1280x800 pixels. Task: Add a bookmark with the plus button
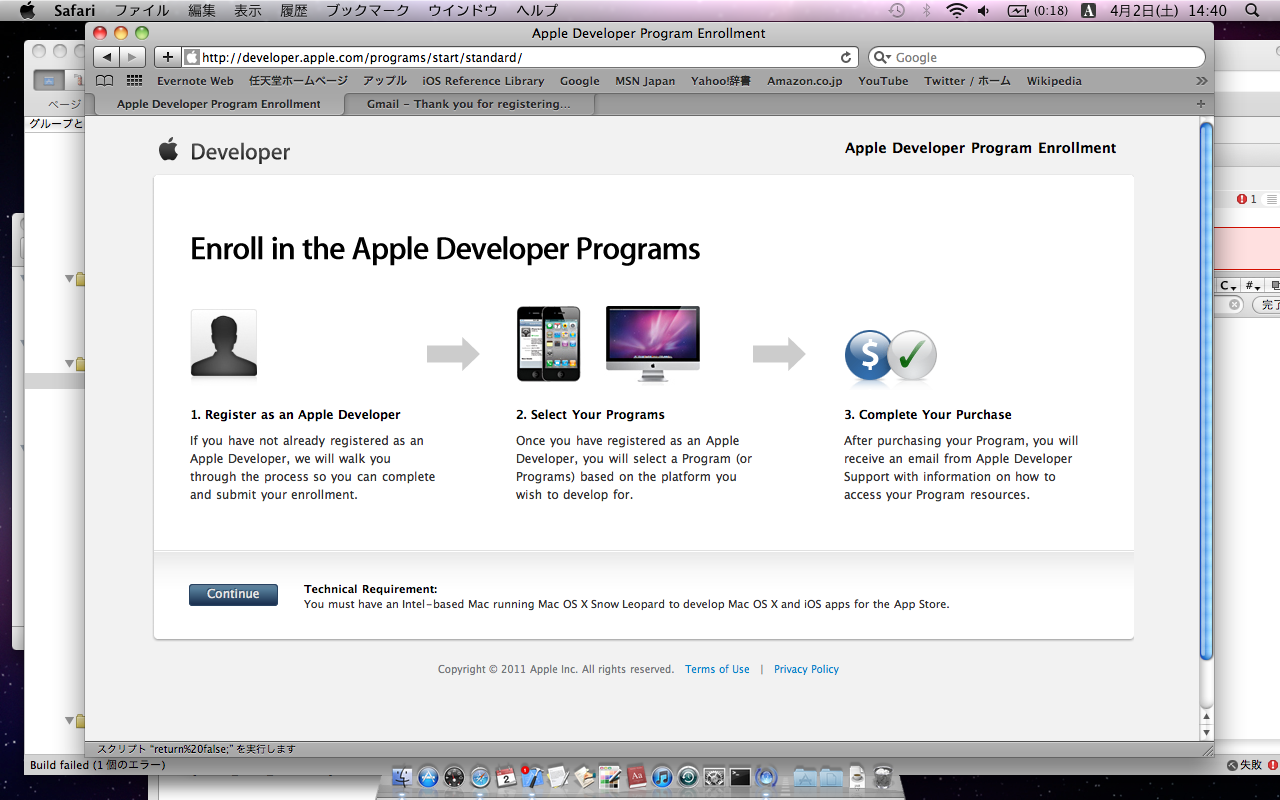(x=167, y=57)
